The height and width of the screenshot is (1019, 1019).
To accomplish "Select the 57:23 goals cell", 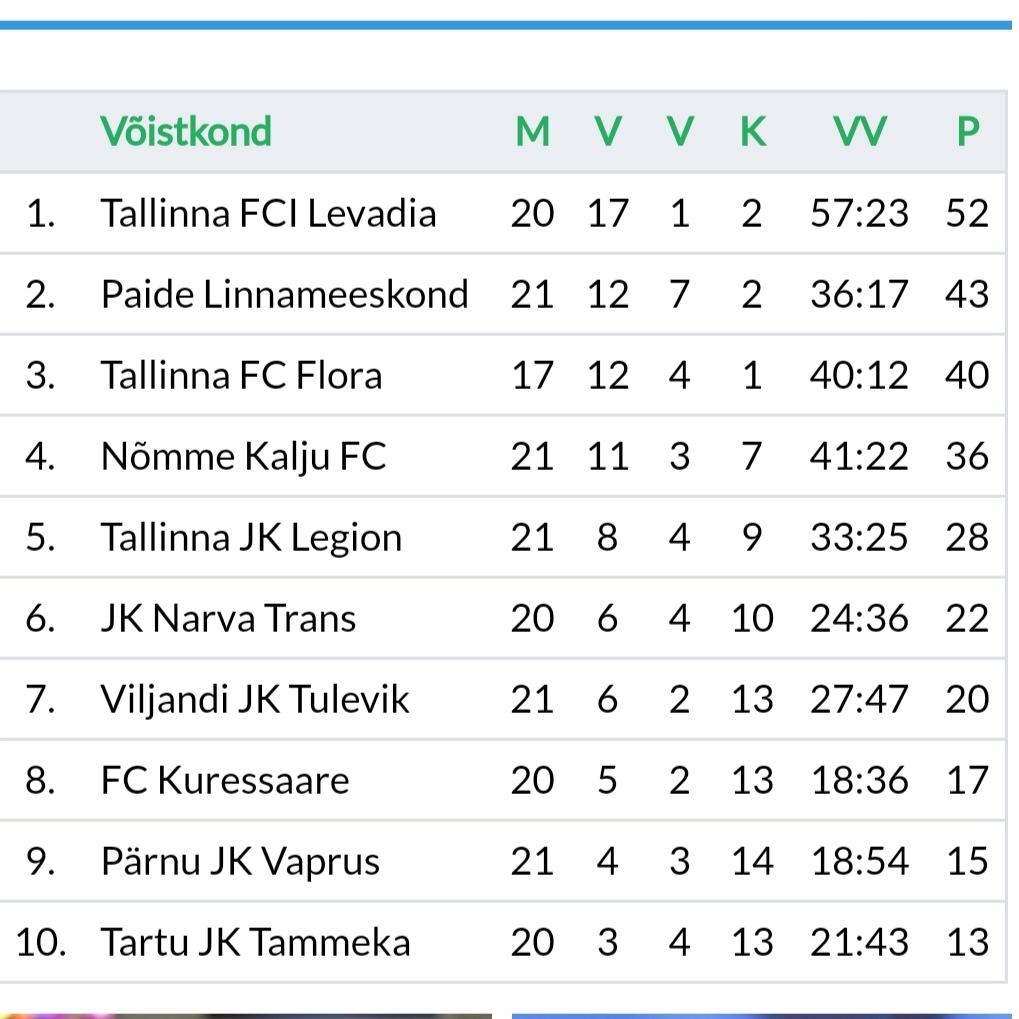I will tap(859, 213).
